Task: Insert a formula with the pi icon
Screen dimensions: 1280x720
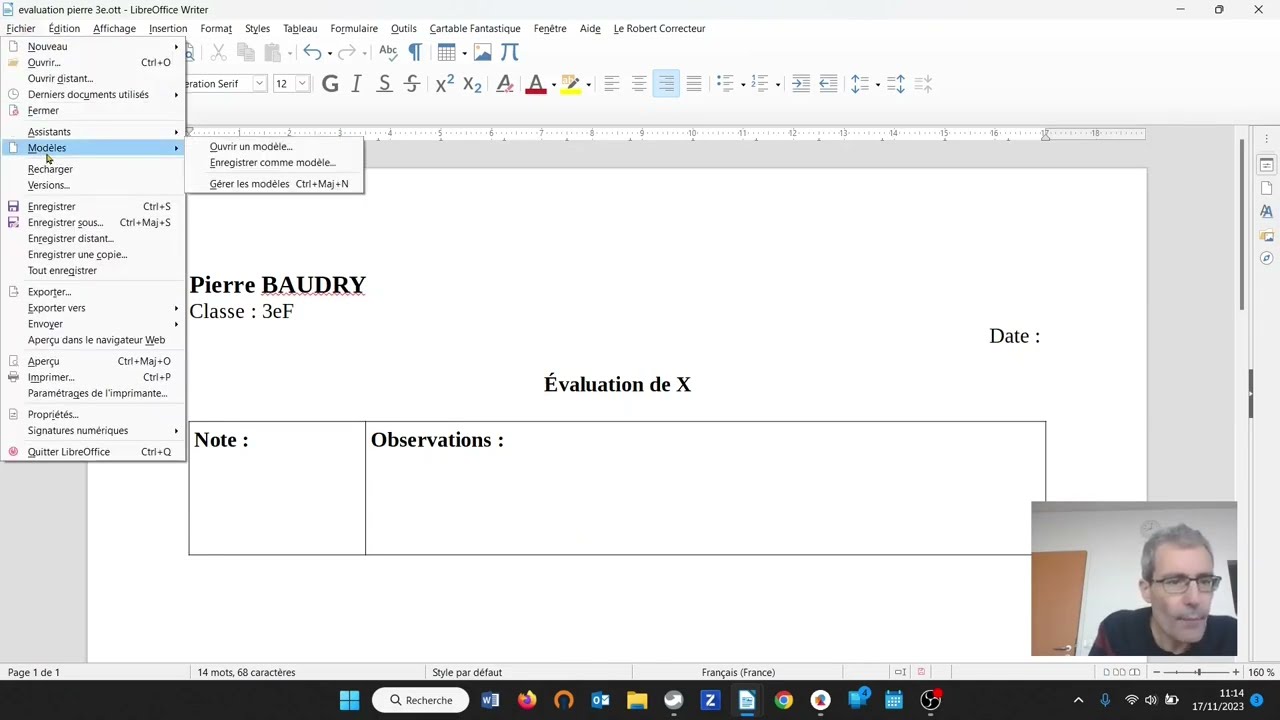Action: 510,52
